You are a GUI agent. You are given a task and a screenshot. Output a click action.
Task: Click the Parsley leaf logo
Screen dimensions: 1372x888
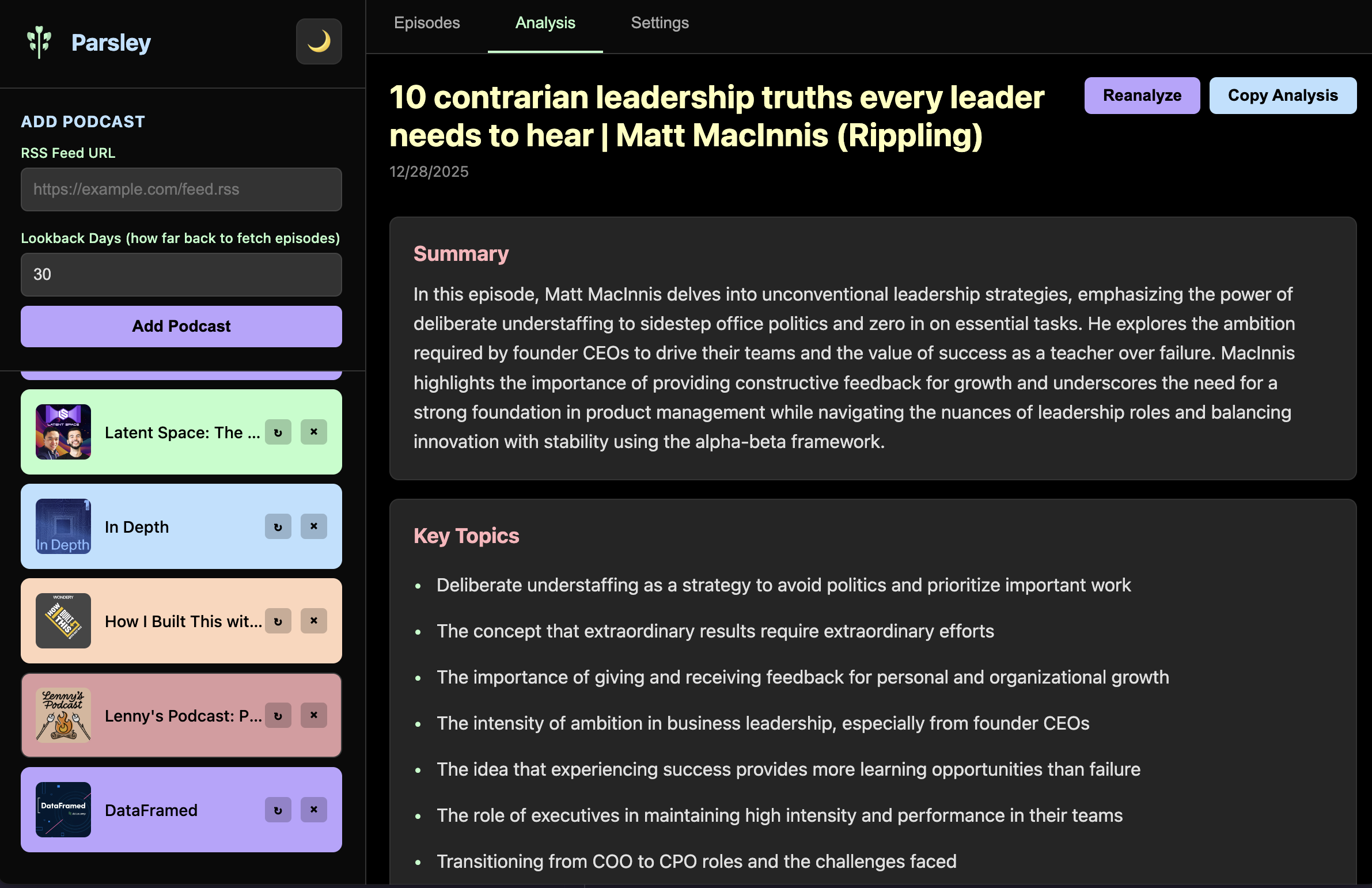38,41
